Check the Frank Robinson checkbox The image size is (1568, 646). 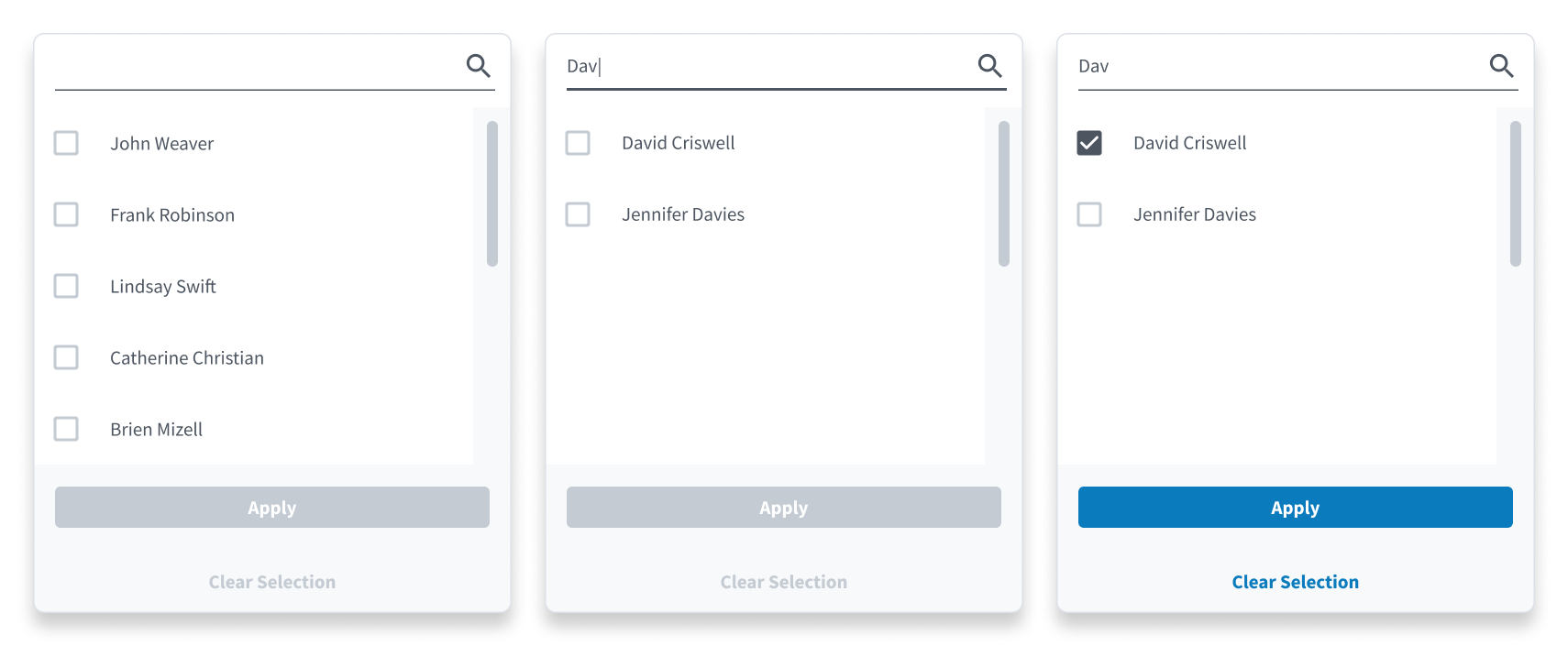pos(66,214)
